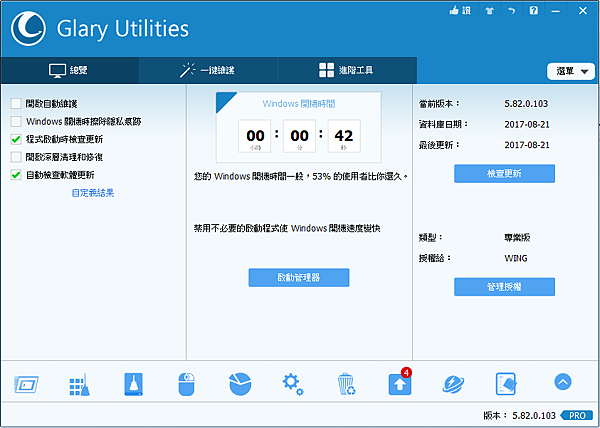Click the 類型 value 專業版
This screenshot has height=428, width=600.
[x=517, y=238]
